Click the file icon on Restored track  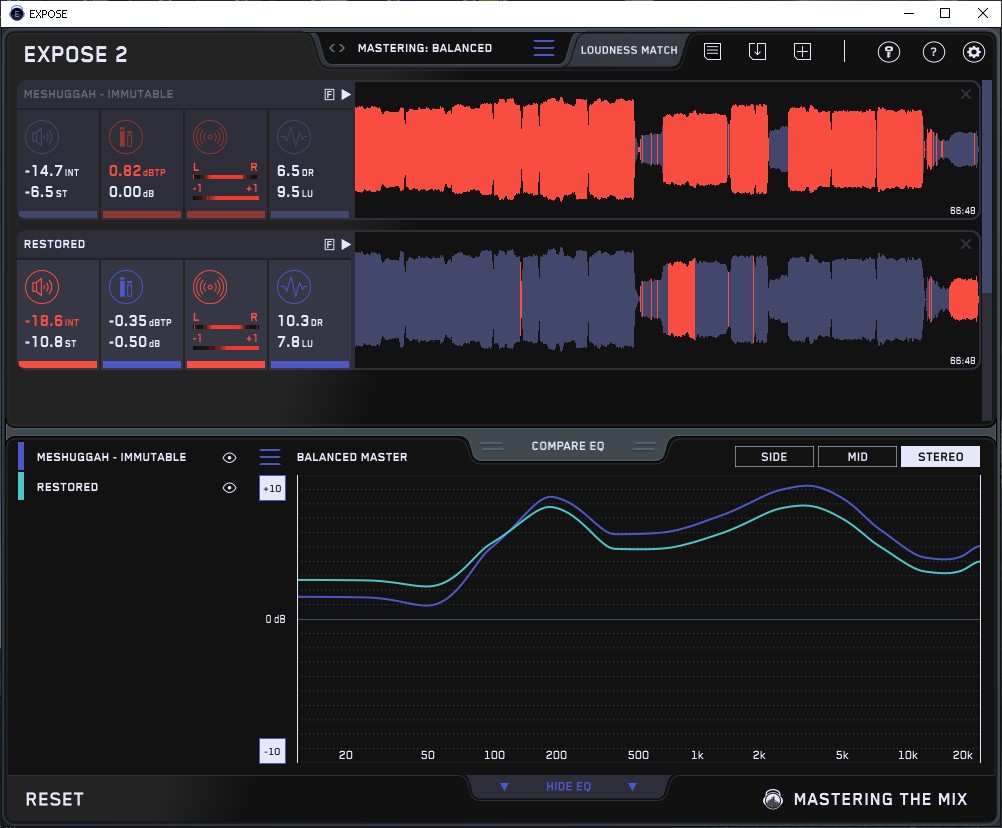pyautogui.click(x=330, y=245)
